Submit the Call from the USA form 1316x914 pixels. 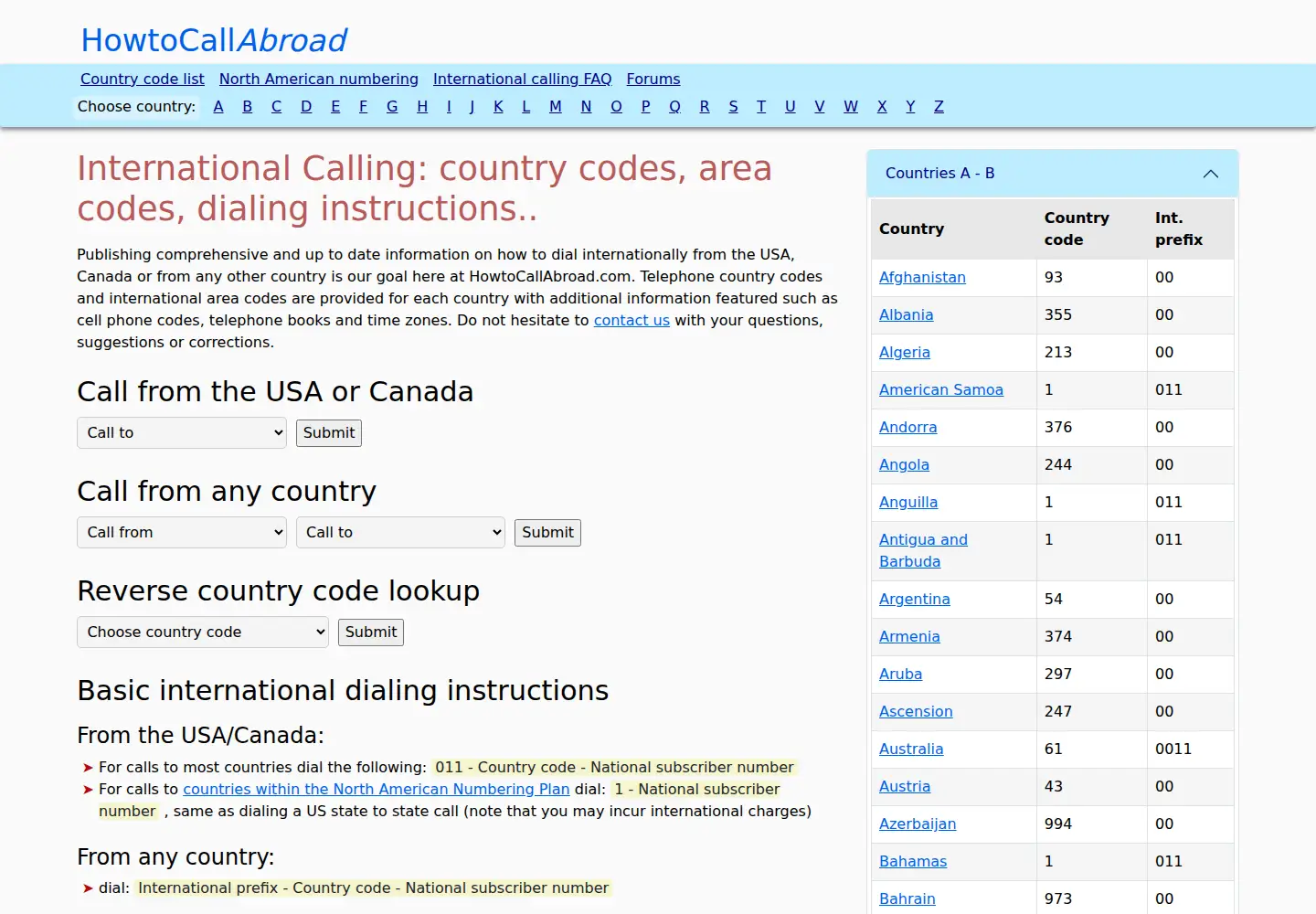pos(329,433)
